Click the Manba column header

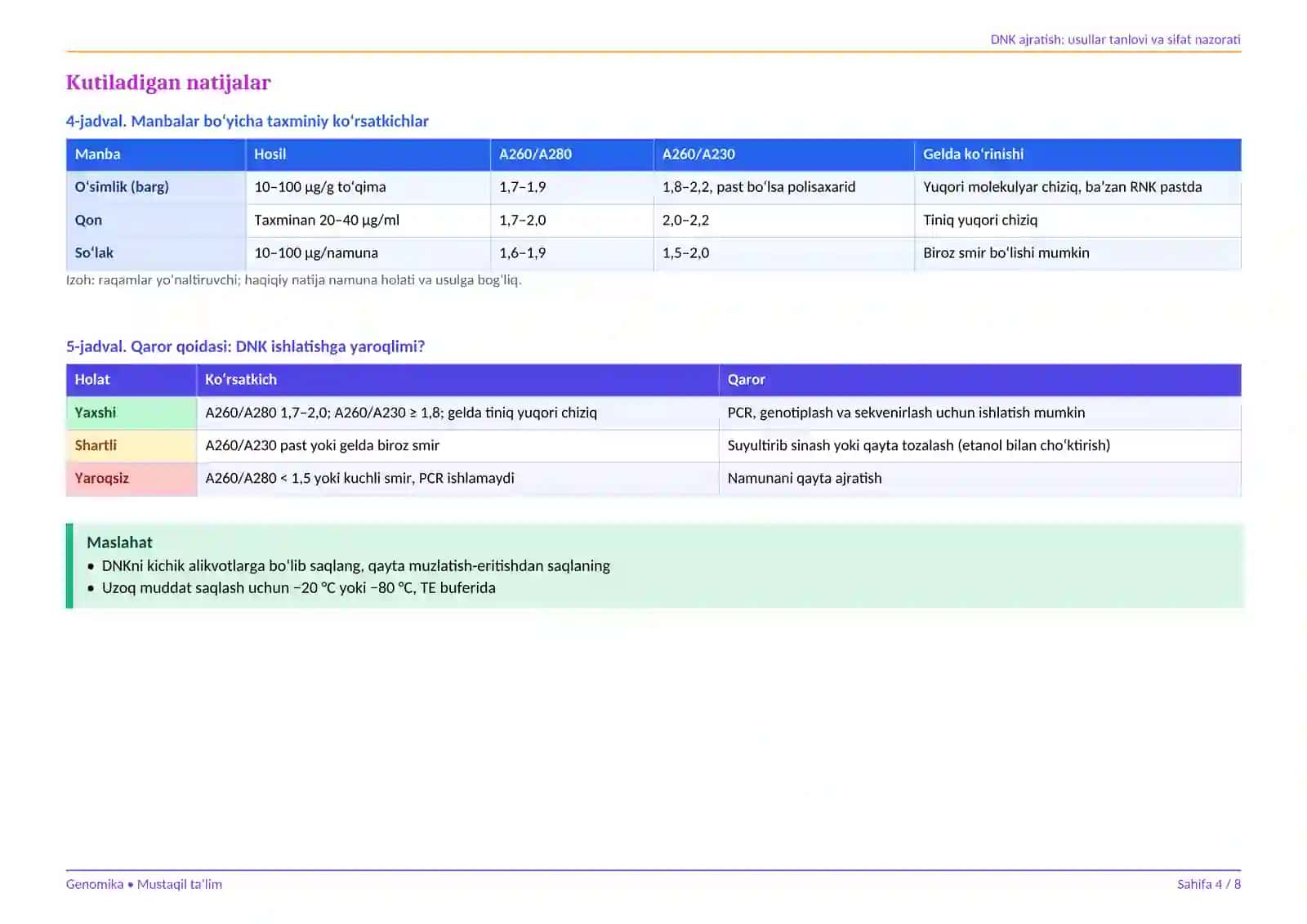click(156, 154)
